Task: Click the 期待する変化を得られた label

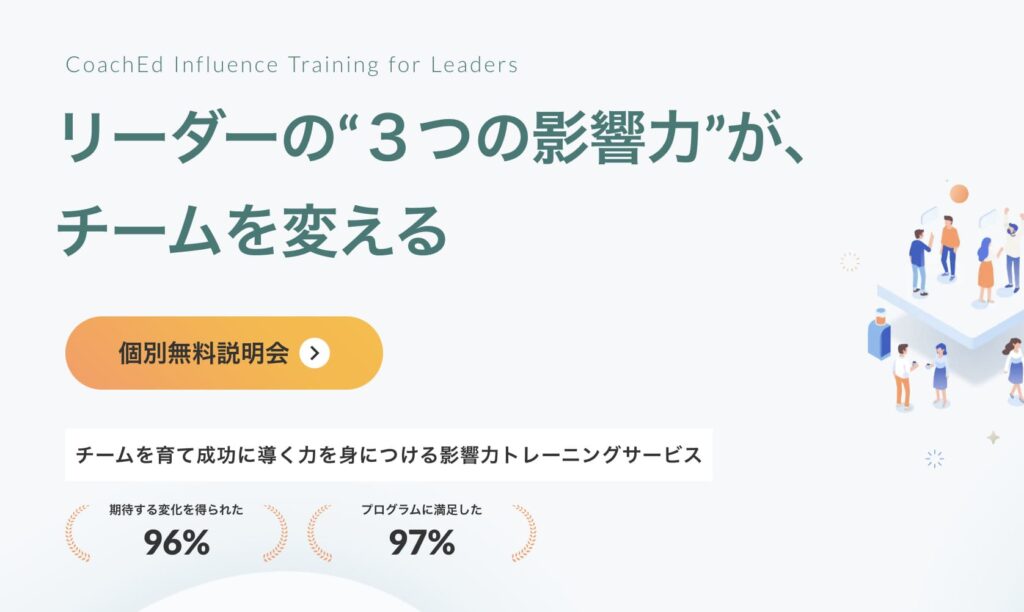Action: pyautogui.click(x=176, y=509)
